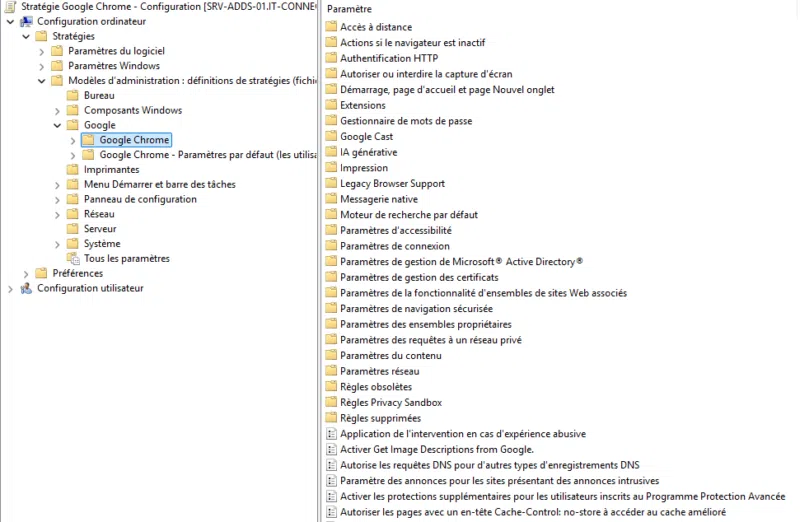Click policy icon for Autorise les requêtes DNS
Screen dimensions: 800x522
(x=332, y=465)
